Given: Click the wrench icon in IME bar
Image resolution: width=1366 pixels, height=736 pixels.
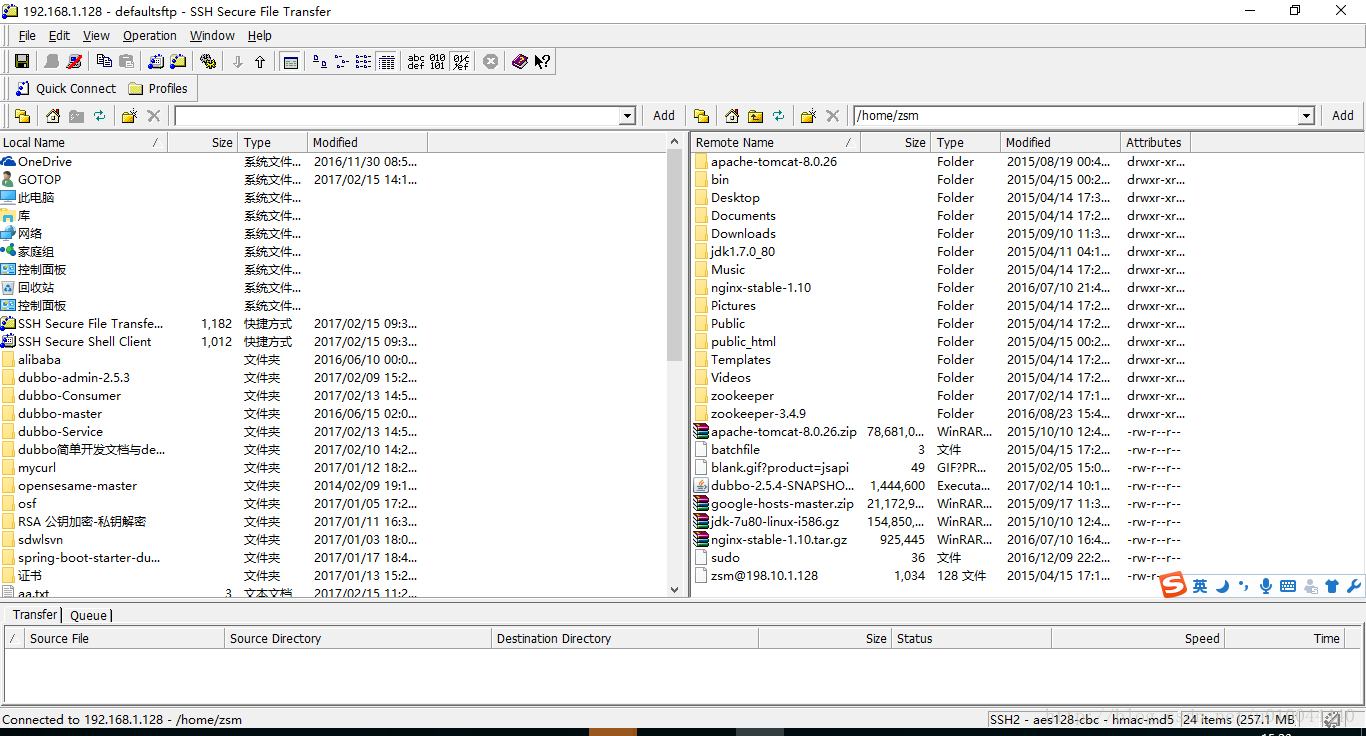Looking at the screenshot, I should click(1354, 586).
